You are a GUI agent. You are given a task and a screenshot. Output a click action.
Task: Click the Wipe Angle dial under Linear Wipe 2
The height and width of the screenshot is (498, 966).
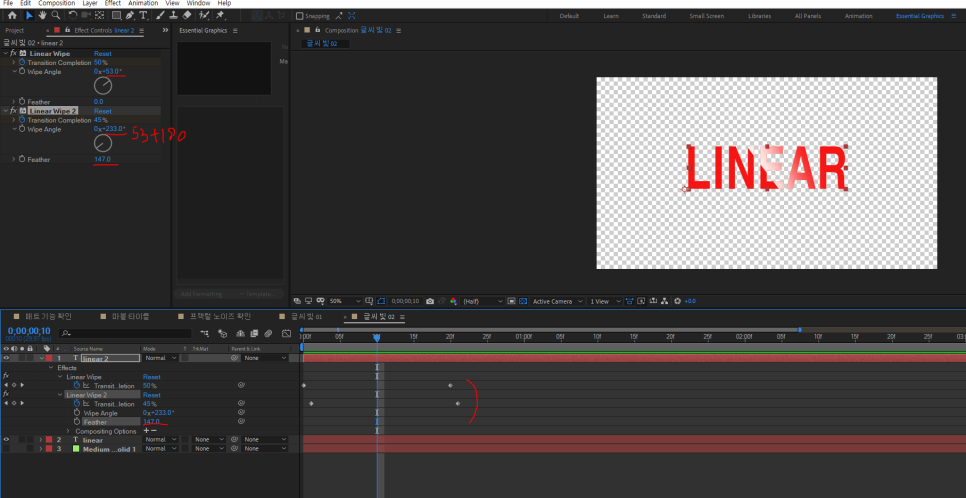[103, 144]
